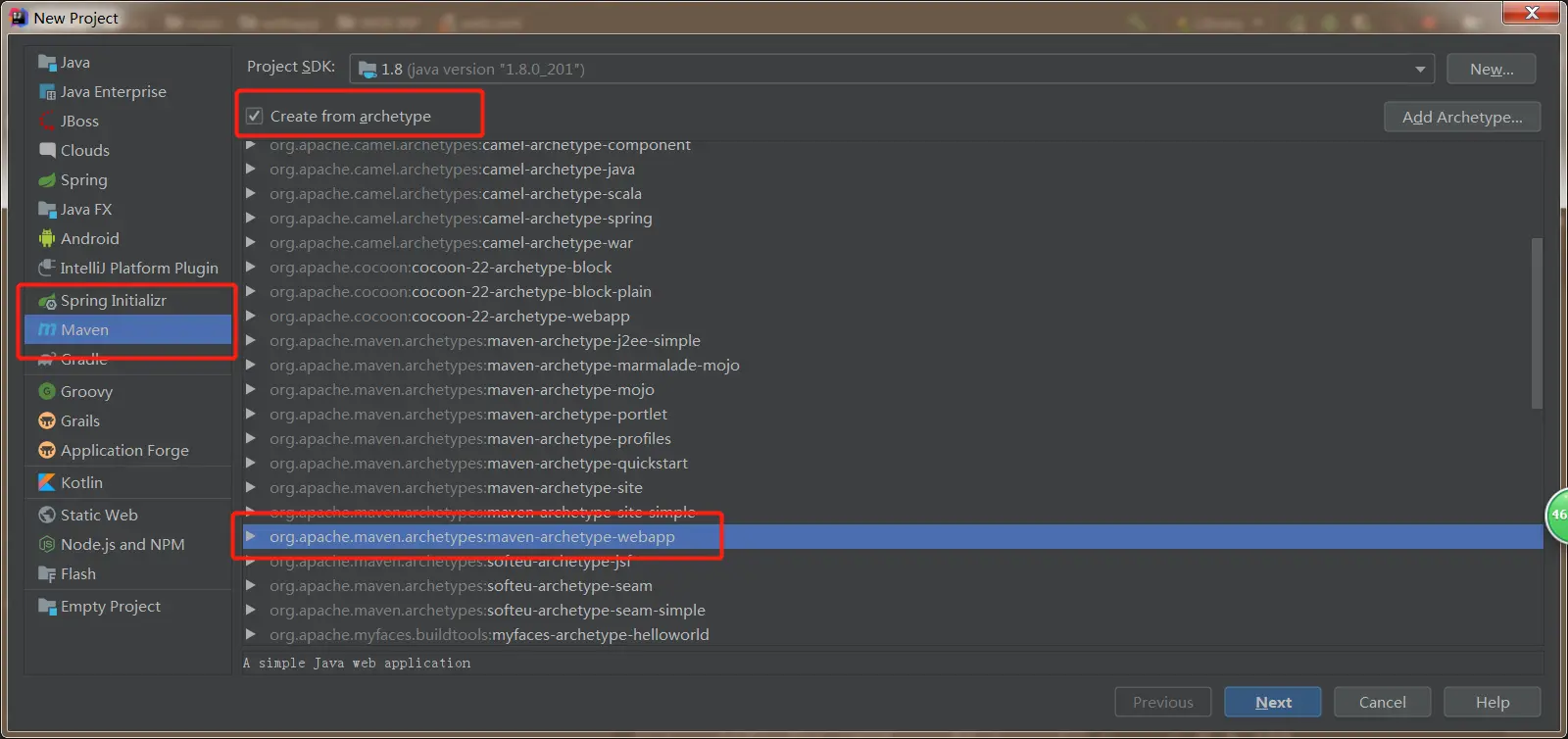This screenshot has height=739, width=1568.
Task: Select Kotlin project type
Action: (x=128, y=483)
